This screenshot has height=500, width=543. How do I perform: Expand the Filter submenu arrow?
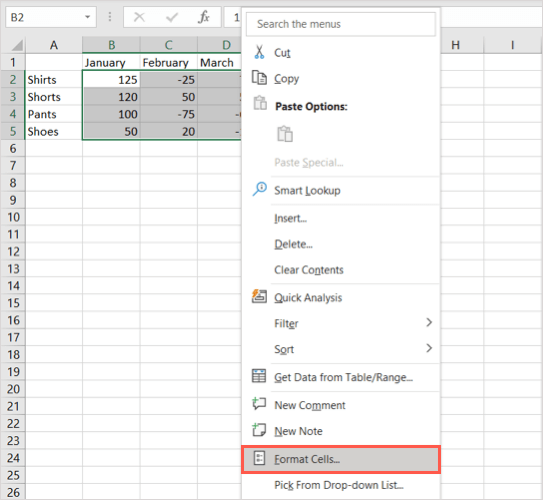point(429,322)
